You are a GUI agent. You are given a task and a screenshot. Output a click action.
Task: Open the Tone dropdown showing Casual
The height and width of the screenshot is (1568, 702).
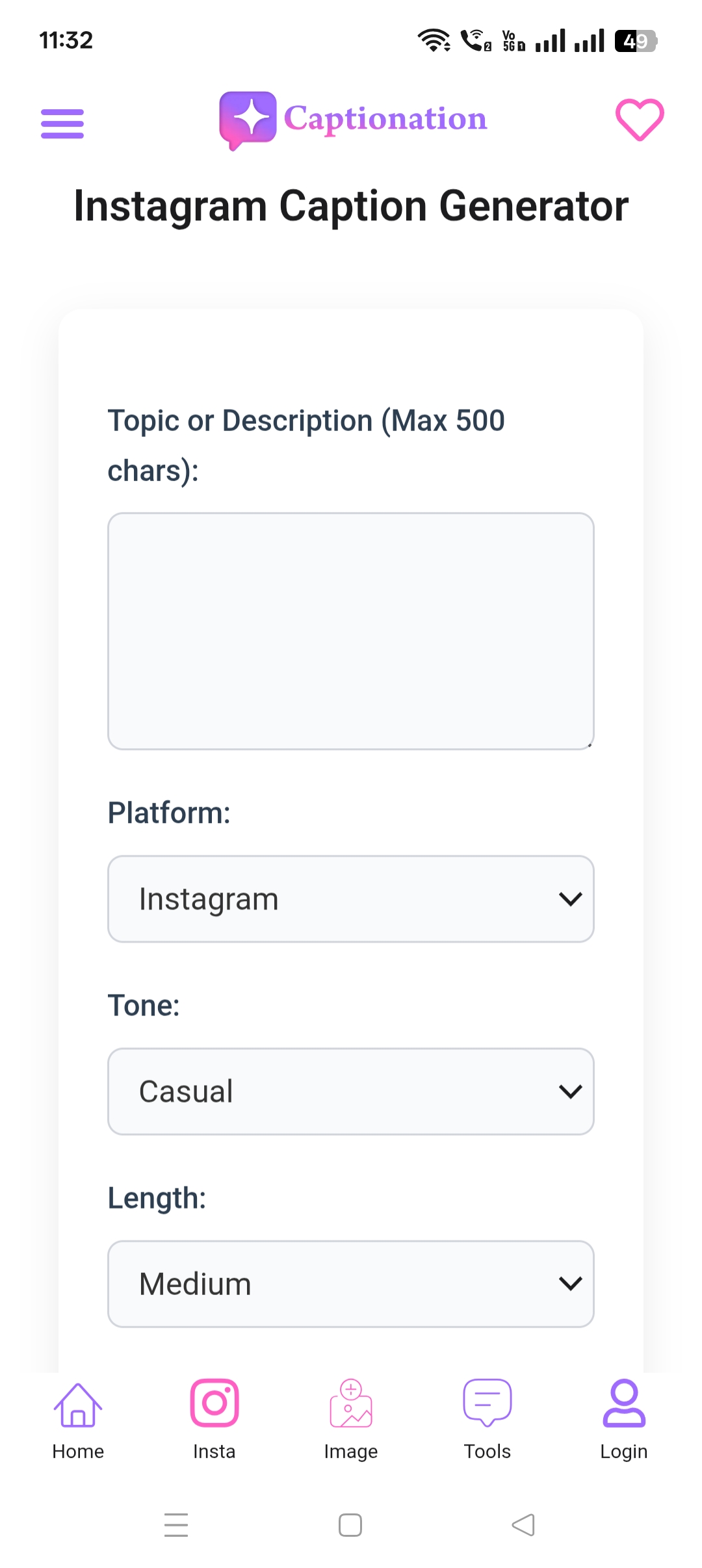pyautogui.click(x=350, y=1091)
